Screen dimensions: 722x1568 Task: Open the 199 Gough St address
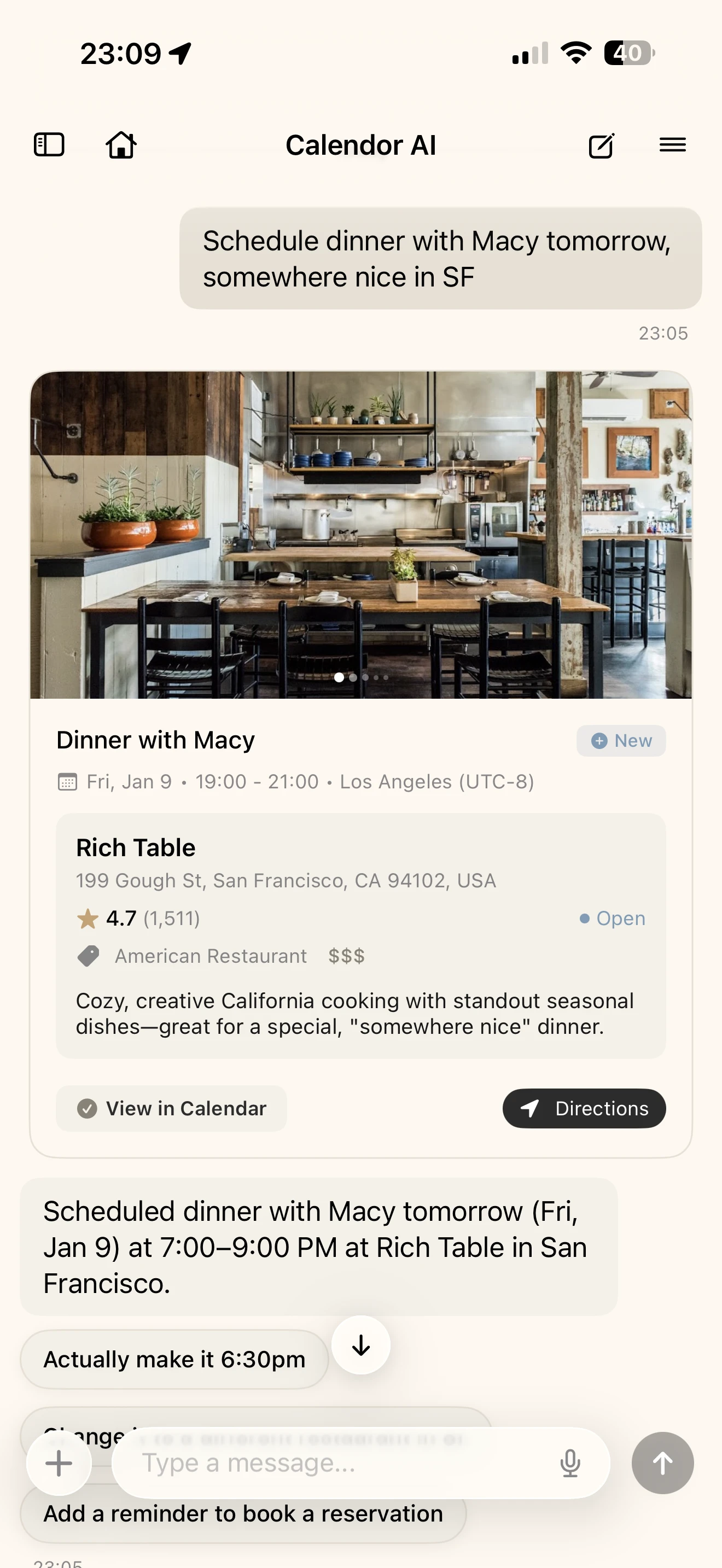286,881
